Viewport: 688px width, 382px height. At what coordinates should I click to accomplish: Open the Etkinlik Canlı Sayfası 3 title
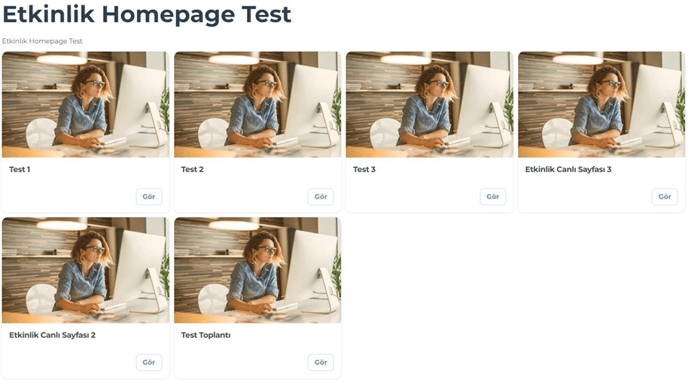[x=568, y=169]
